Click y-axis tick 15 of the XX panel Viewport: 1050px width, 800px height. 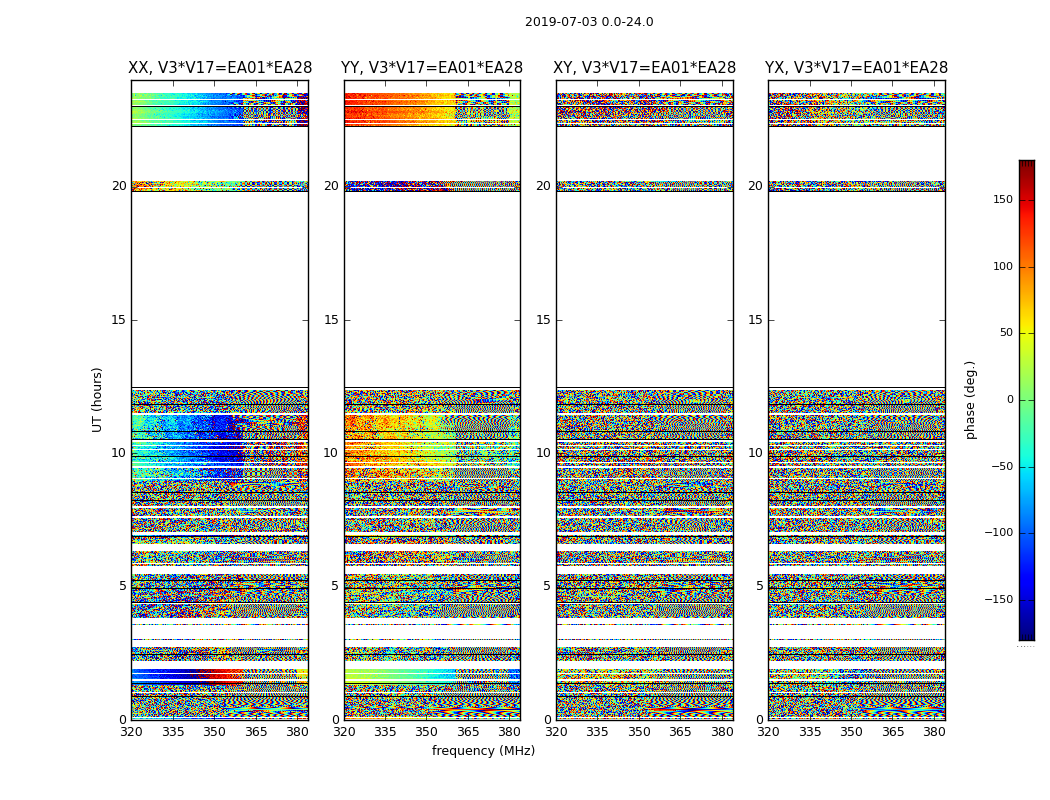[119, 320]
